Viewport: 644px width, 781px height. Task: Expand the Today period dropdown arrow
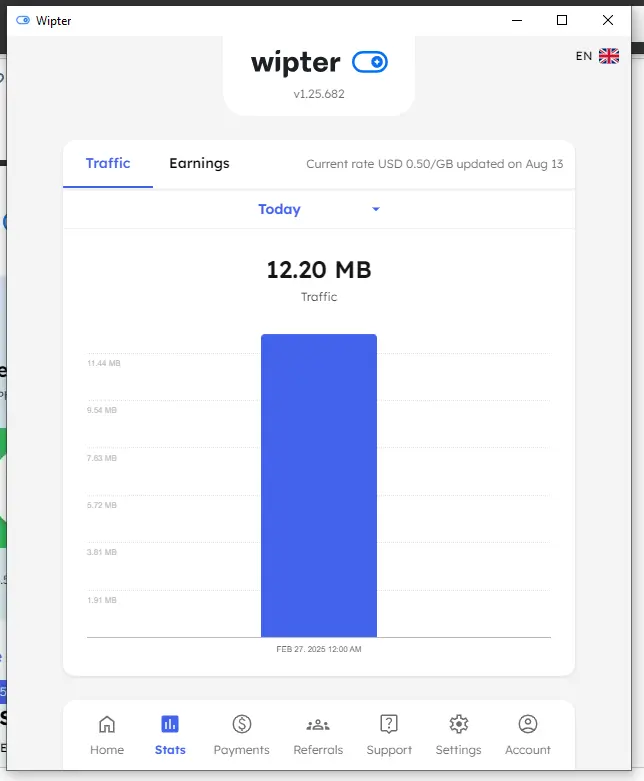click(376, 209)
